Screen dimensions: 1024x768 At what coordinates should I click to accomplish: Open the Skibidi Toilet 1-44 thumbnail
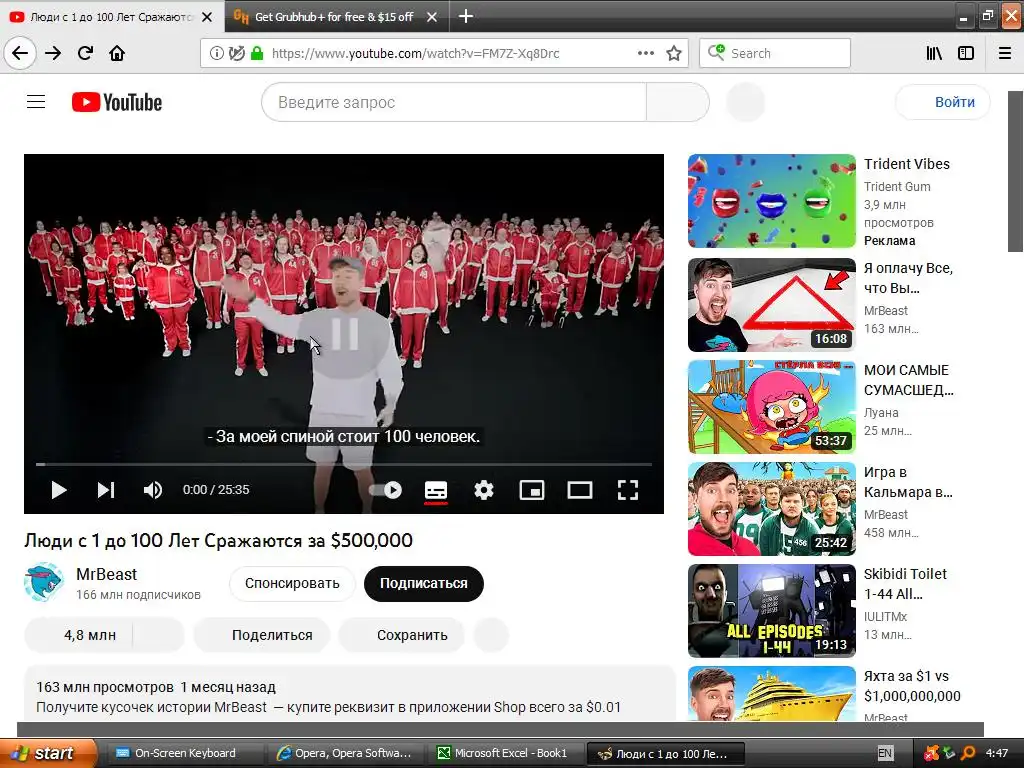pos(771,611)
